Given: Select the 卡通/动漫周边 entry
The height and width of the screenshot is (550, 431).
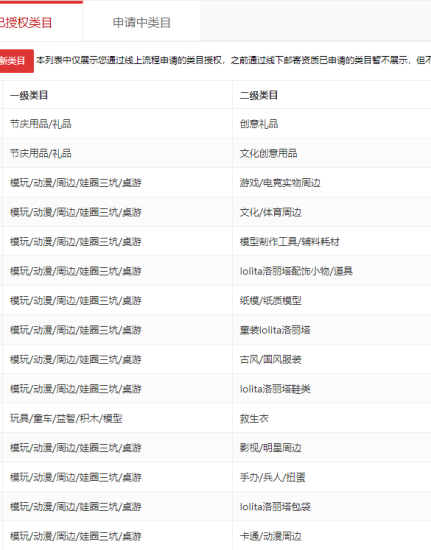Looking at the screenshot, I should [270, 536].
